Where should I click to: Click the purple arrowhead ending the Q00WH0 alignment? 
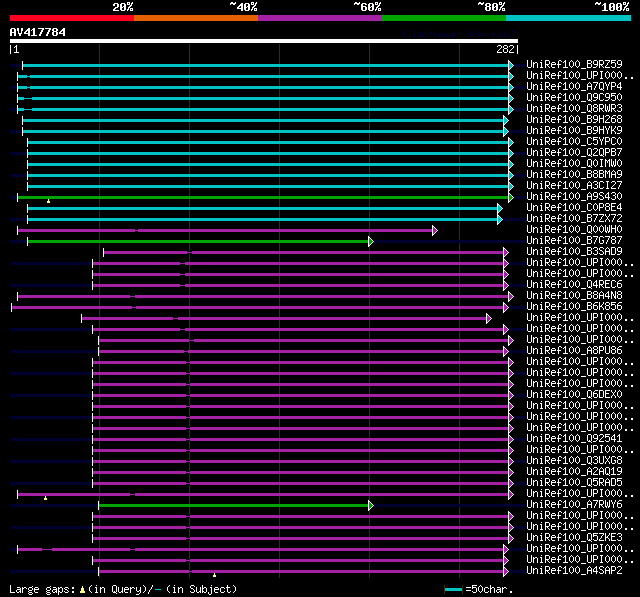pos(435,231)
